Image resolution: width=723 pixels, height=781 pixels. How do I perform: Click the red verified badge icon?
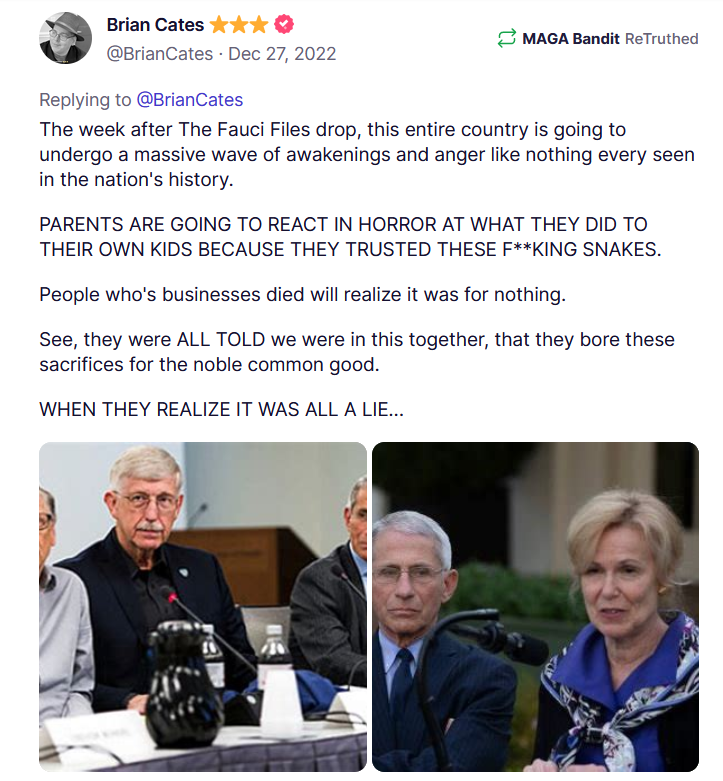285,25
